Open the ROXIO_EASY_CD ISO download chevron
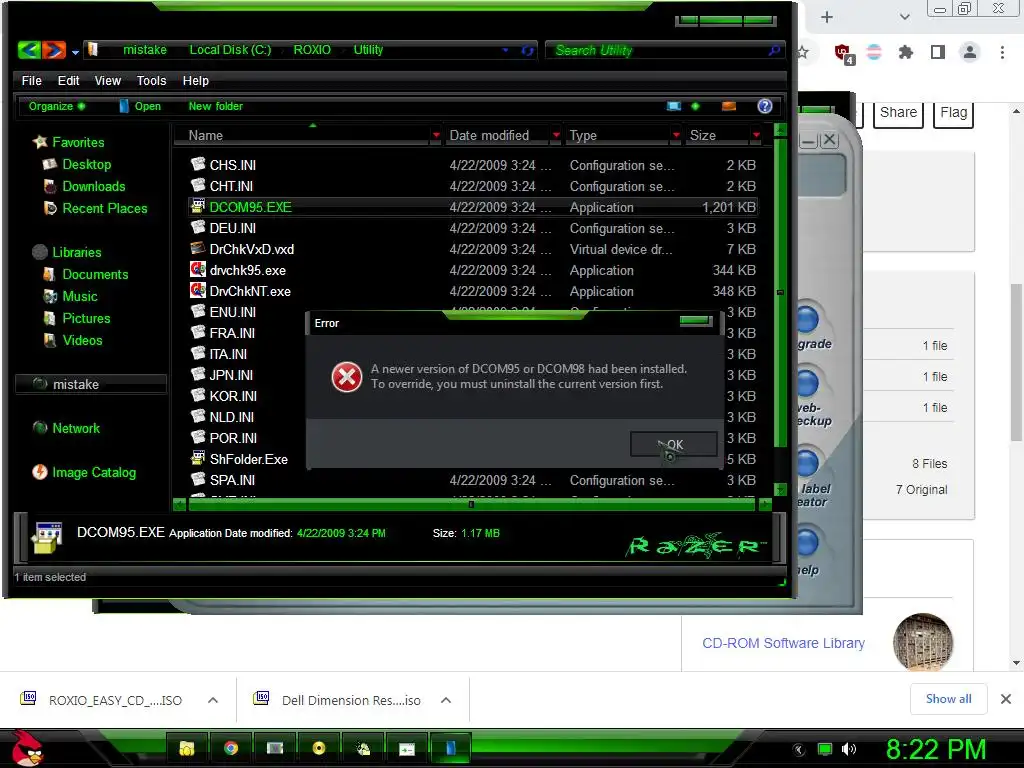 213,700
